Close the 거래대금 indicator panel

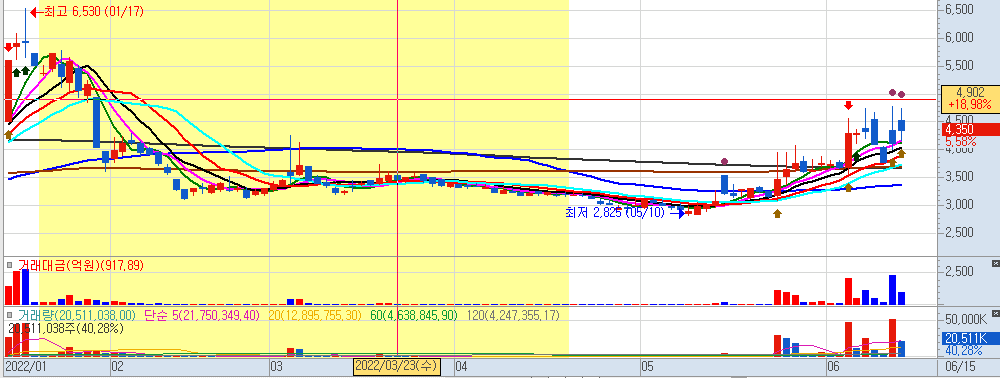[996, 263]
